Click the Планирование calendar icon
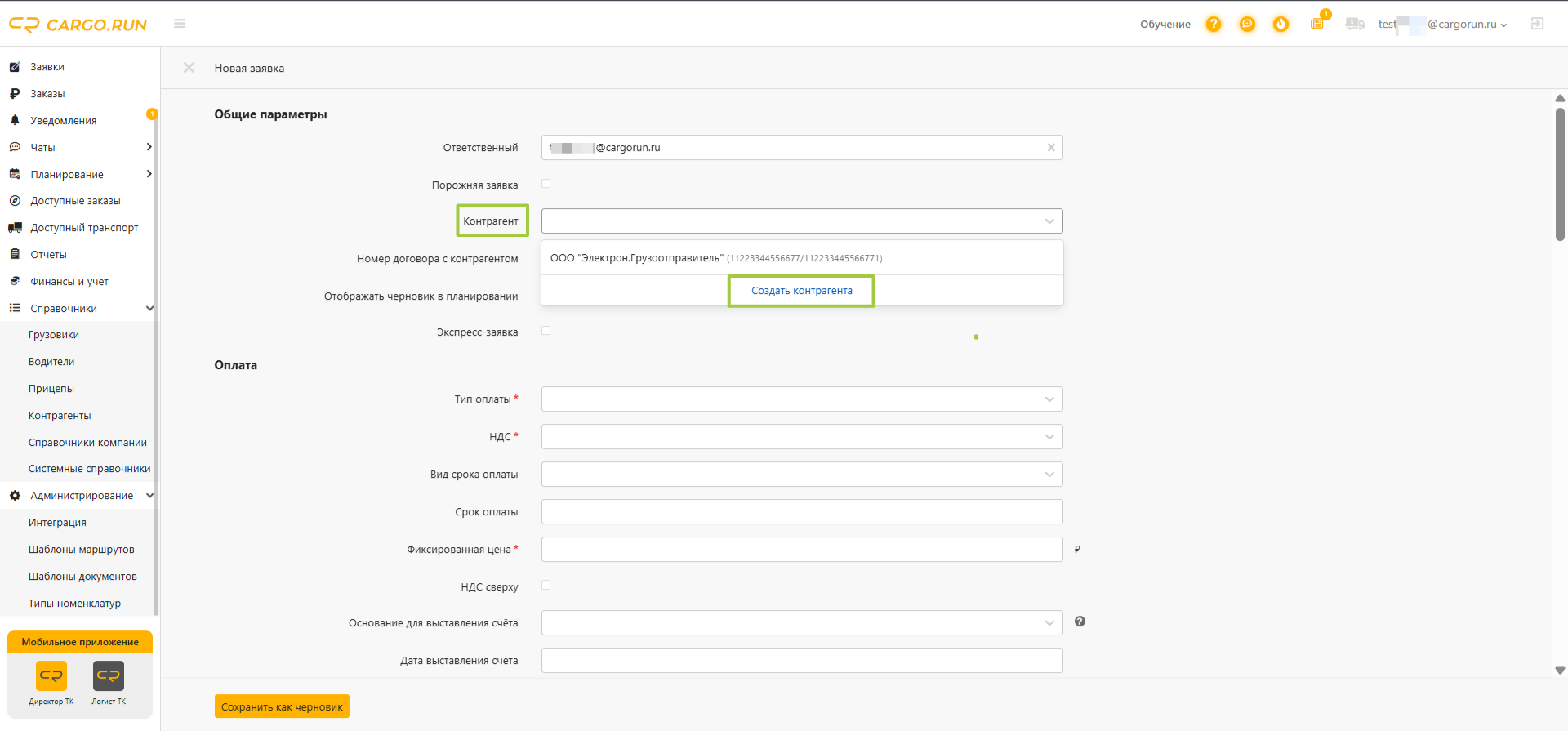Screen dimensions: 1568x731 click(x=15, y=174)
